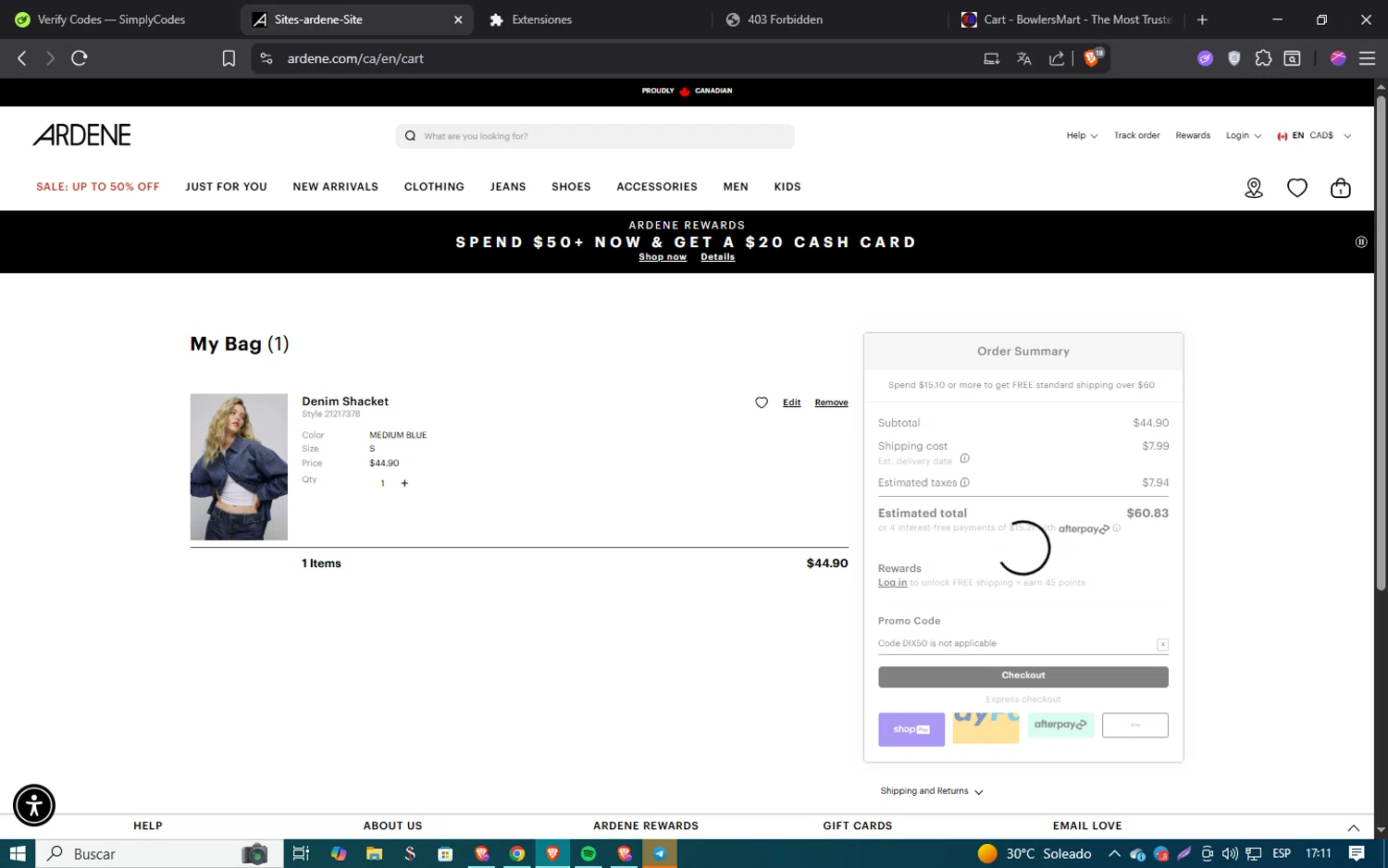Click the Brave VPN shield icon
This screenshot has height=868, width=1388.
[1234, 58]
